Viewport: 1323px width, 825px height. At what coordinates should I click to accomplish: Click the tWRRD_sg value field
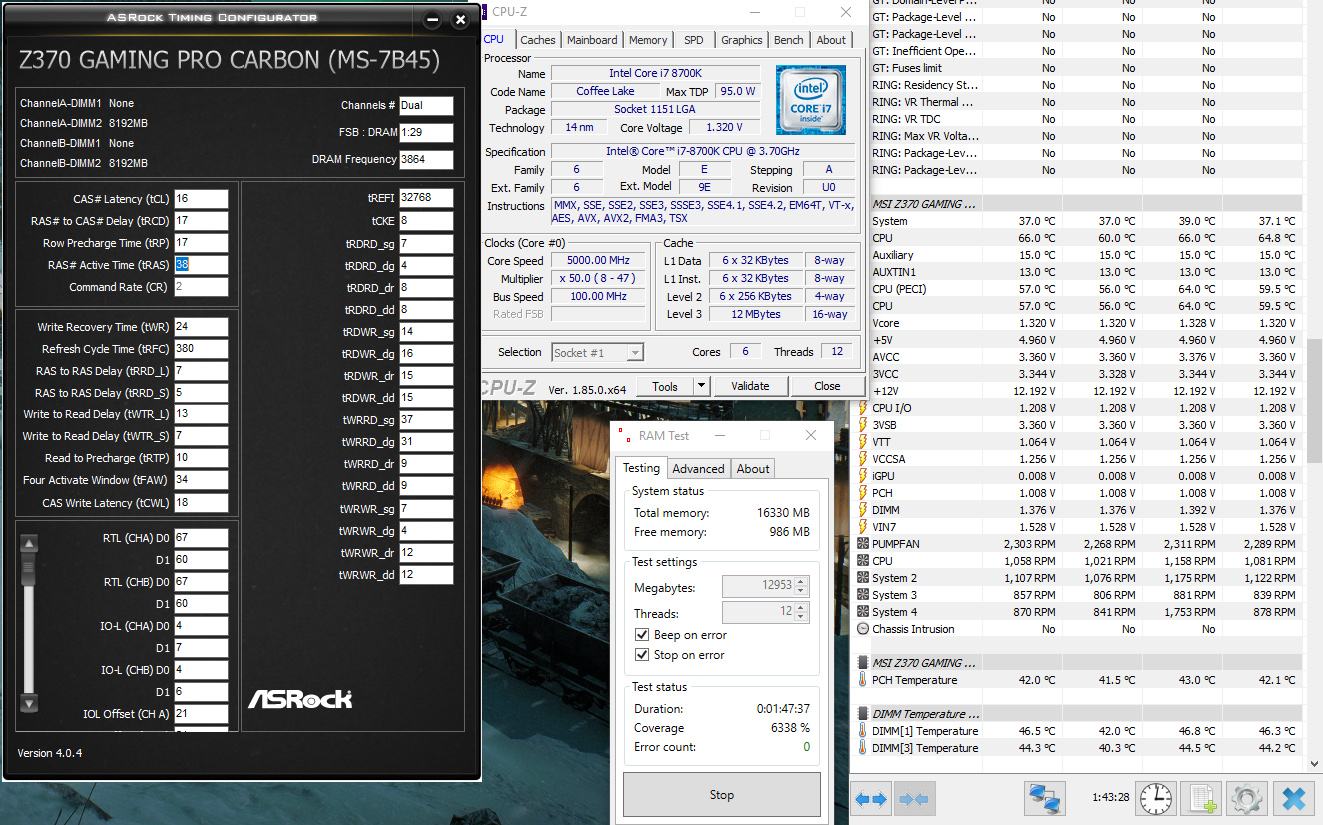pos(426,420)
